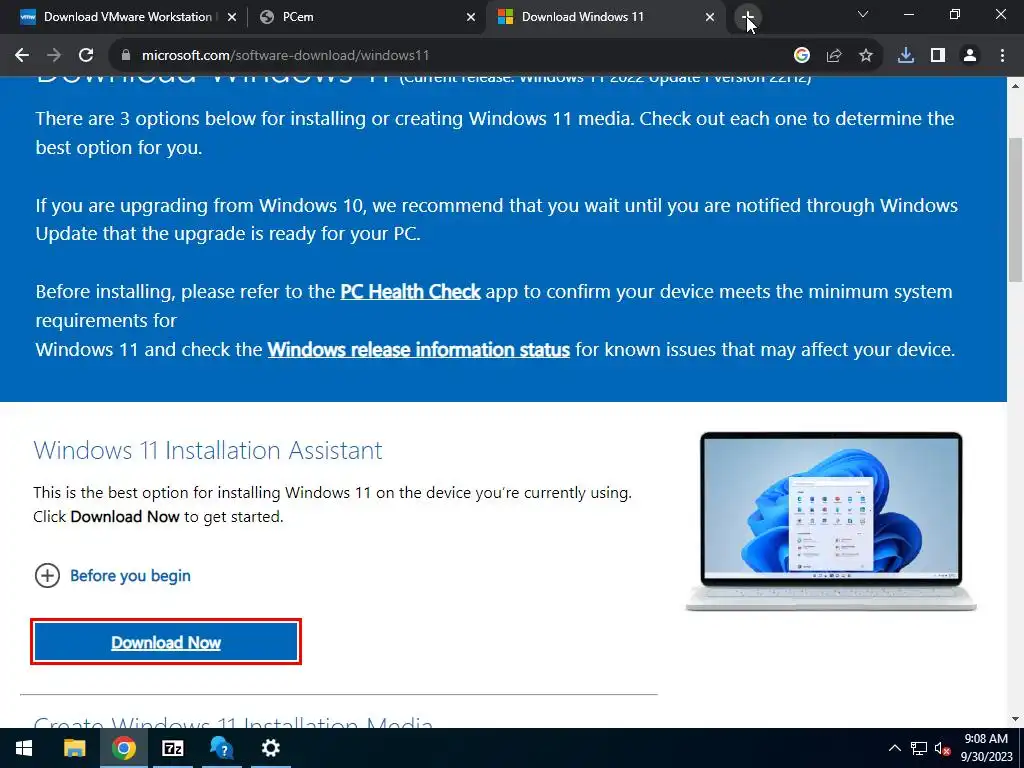Bookmark this page with the star
The width and height of the screenshot is (1024, 768).
866,56
